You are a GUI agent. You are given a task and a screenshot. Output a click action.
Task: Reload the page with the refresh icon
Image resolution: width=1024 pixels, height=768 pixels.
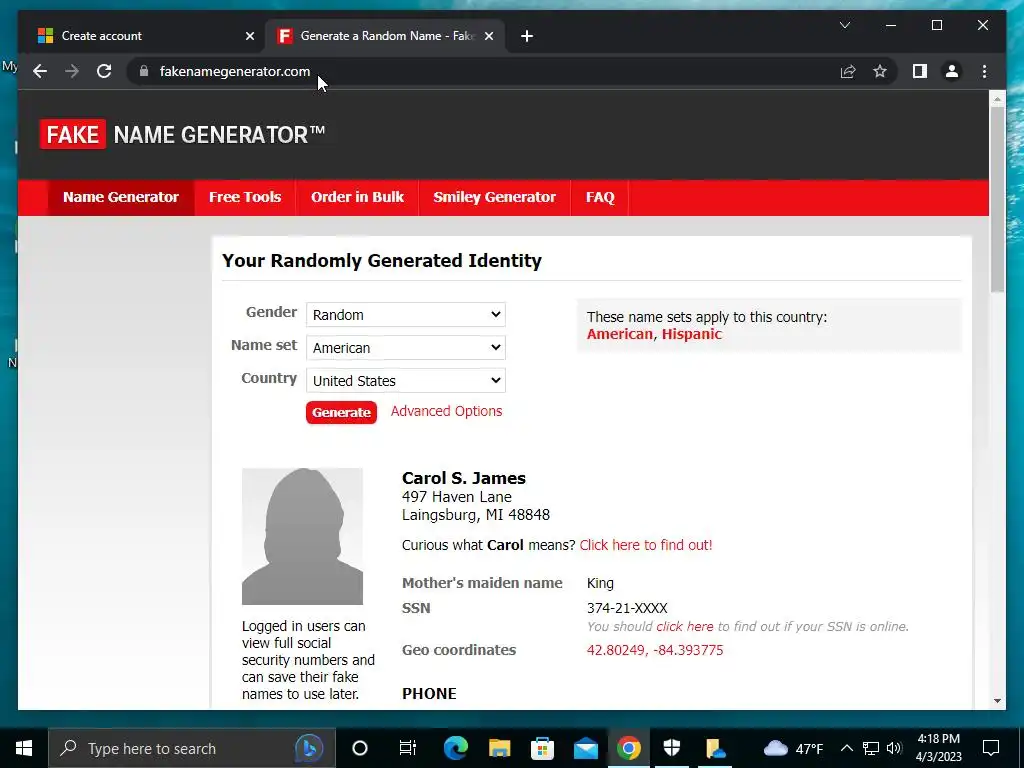click(x=104, y=71)
